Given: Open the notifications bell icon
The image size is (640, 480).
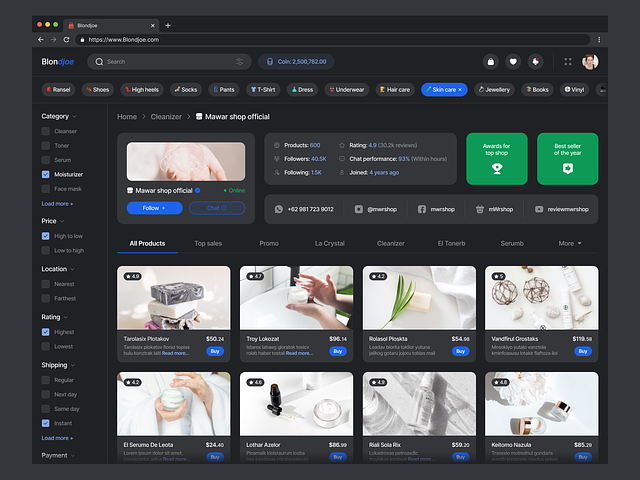Looking at the screenshot, I should 535,61.
